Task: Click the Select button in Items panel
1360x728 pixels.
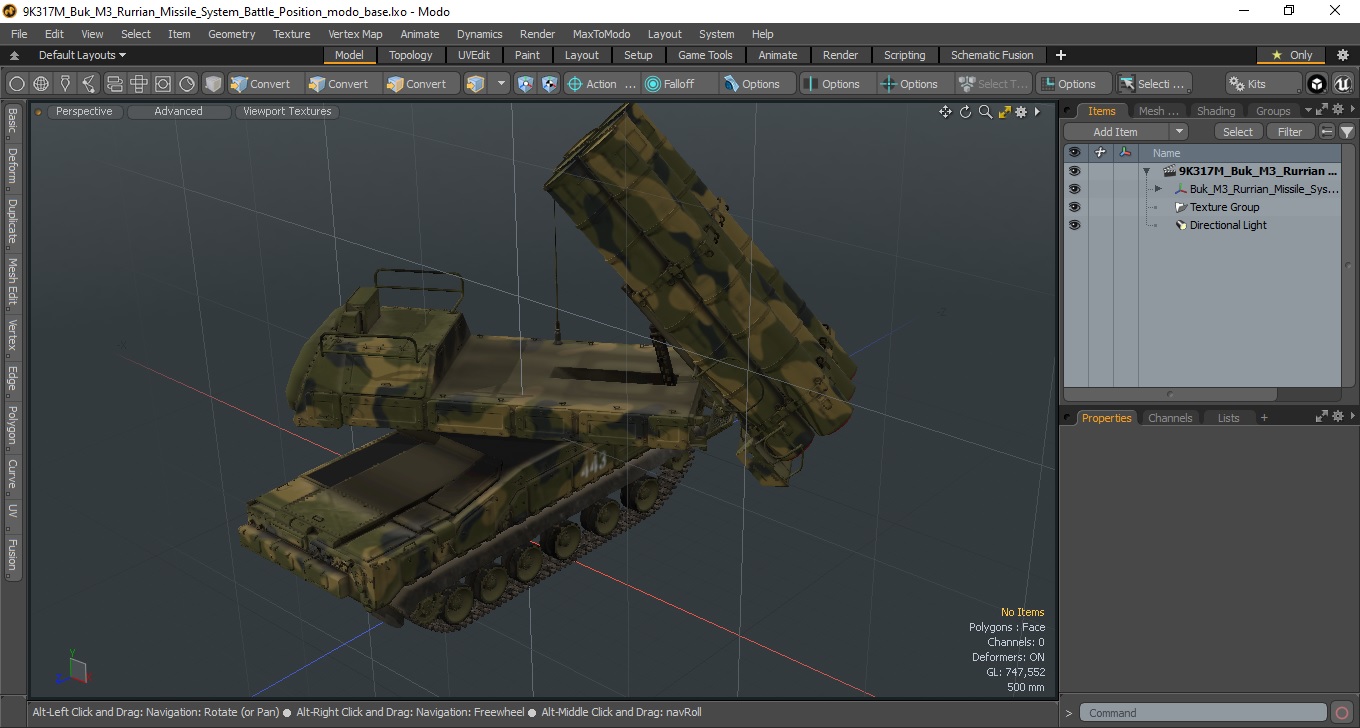Action: pyautogui.click(x=1238, y=132)
